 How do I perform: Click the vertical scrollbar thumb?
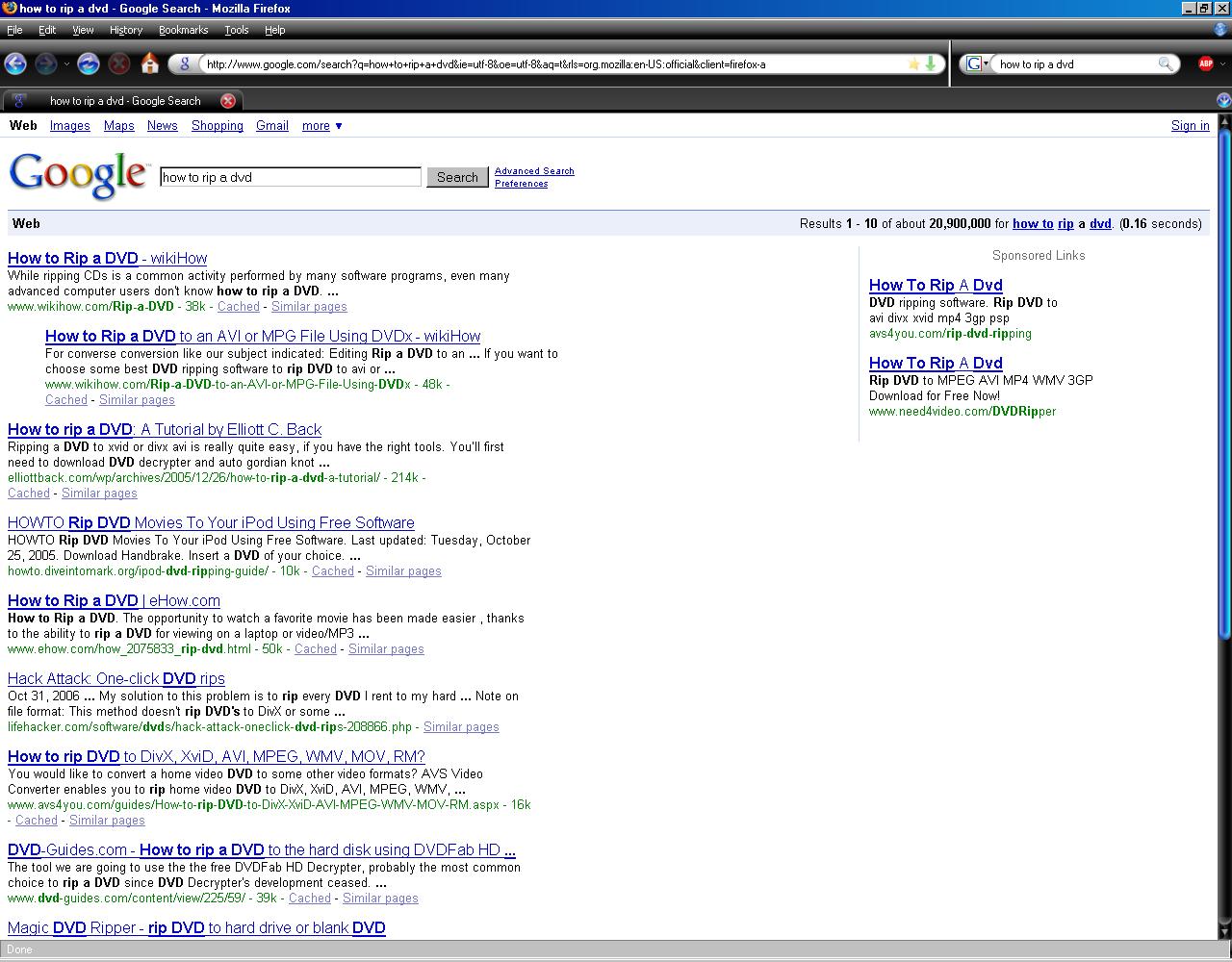pos(1224,383)
